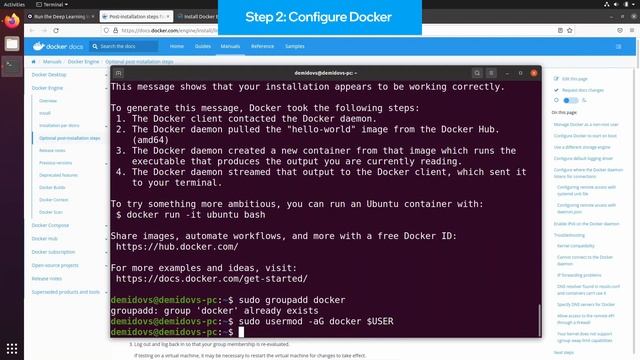Switch to the Install Docker browser tab
This screenshot has height=360, width=640.
click(198, 16)
